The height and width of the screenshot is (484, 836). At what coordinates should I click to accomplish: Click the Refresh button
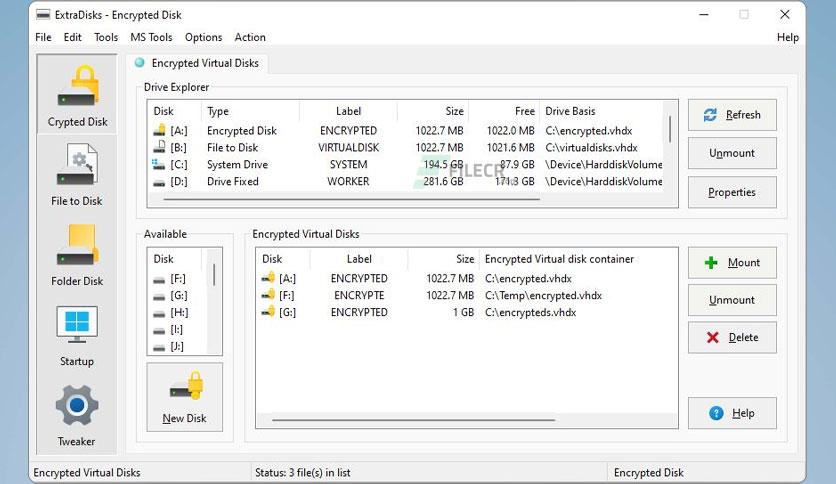[732, 115]
